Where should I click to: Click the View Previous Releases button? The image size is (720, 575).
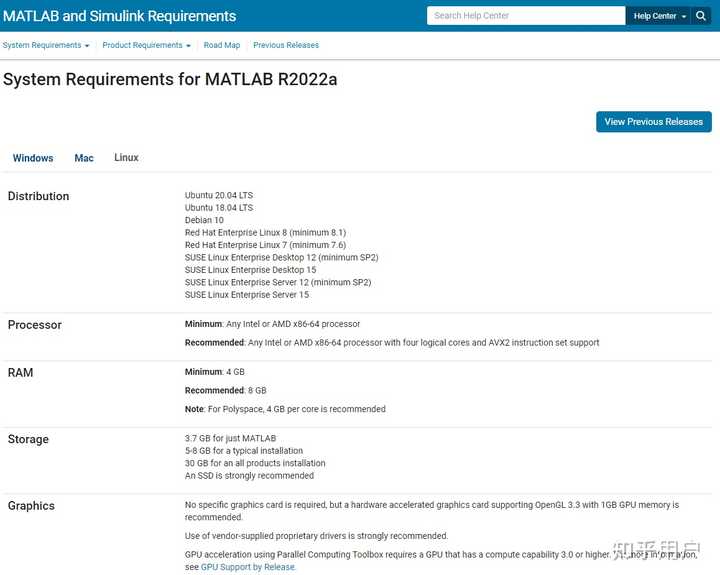point(654,122)
